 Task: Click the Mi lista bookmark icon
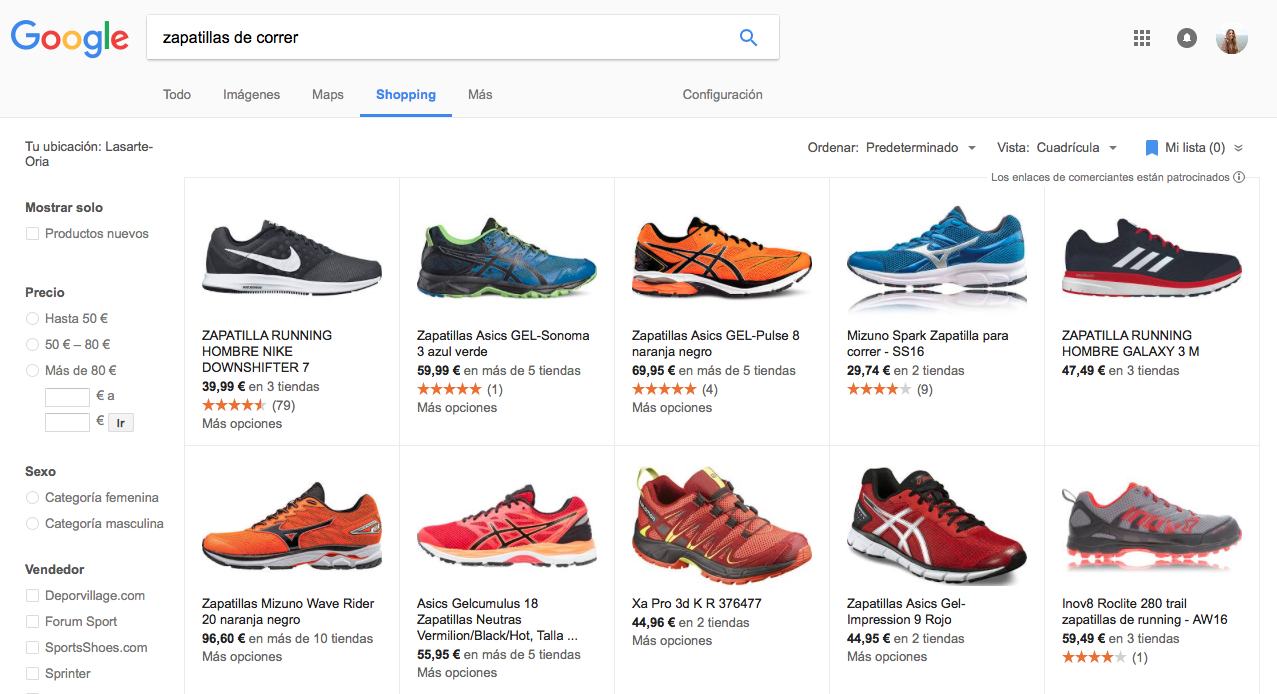(1151, 148)
